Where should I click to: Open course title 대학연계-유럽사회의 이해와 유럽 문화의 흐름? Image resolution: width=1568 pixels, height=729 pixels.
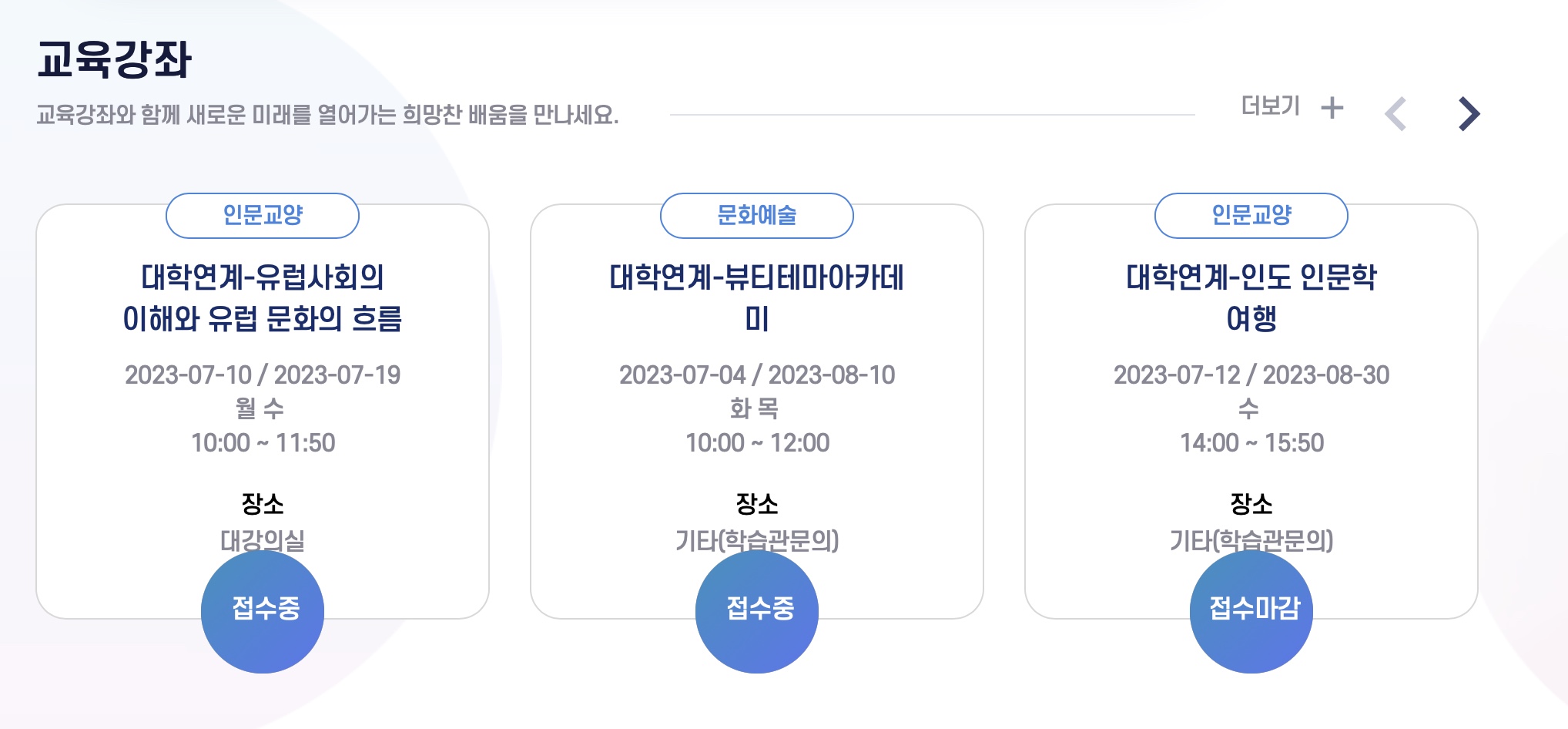coord(263,297)
